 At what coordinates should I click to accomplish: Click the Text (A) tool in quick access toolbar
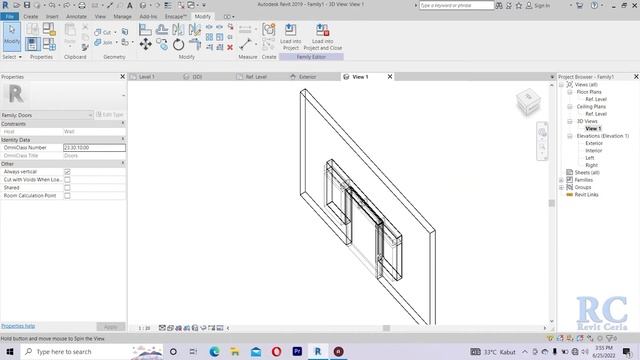click(x=130, y=6)
